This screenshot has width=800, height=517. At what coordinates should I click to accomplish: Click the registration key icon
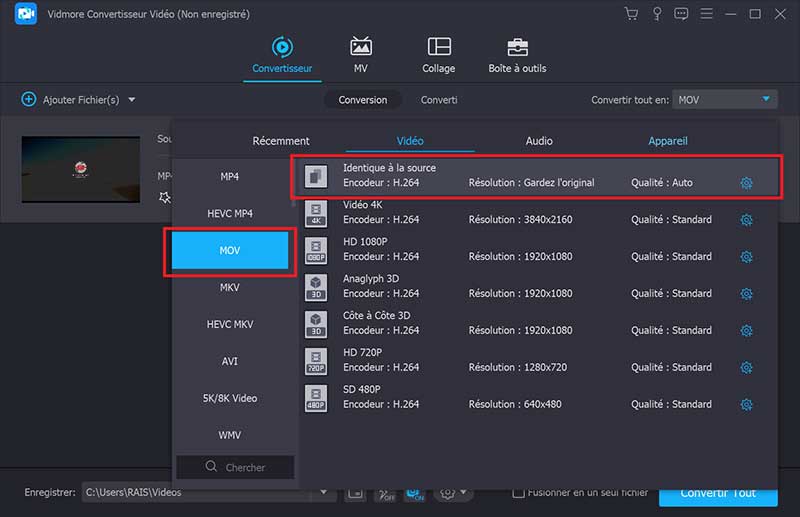coord(656,14)
